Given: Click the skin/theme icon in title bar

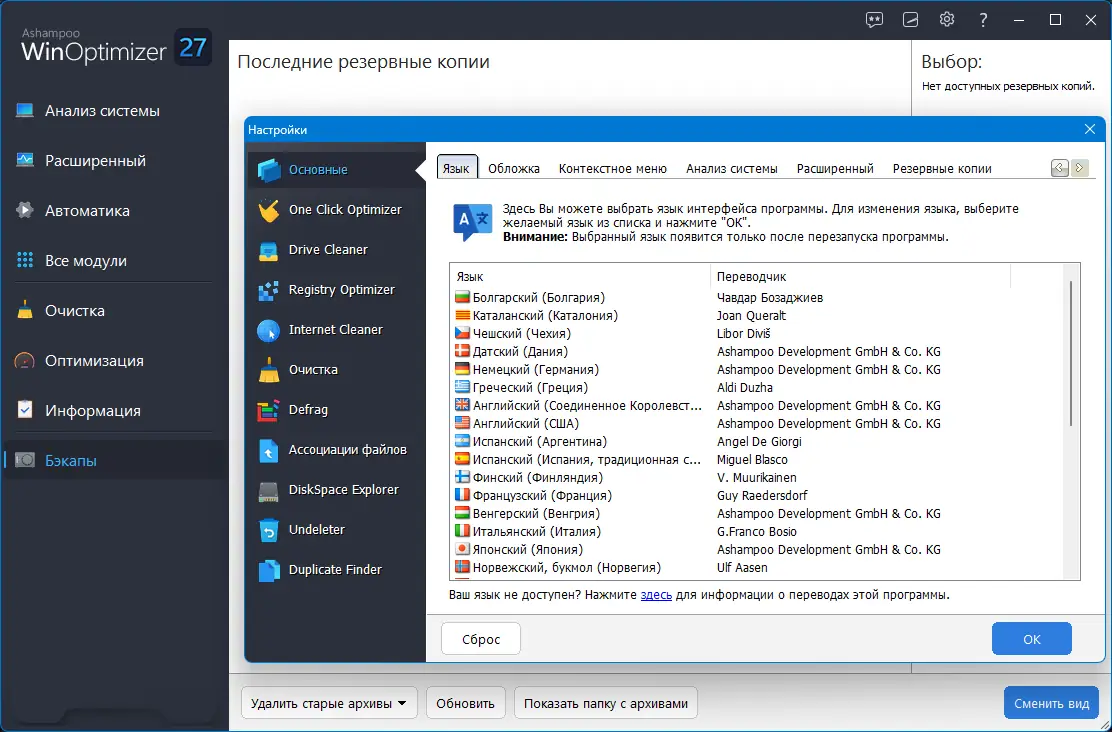Looking at the screenshot, I should pyautogui.click(x=911, y=20).
